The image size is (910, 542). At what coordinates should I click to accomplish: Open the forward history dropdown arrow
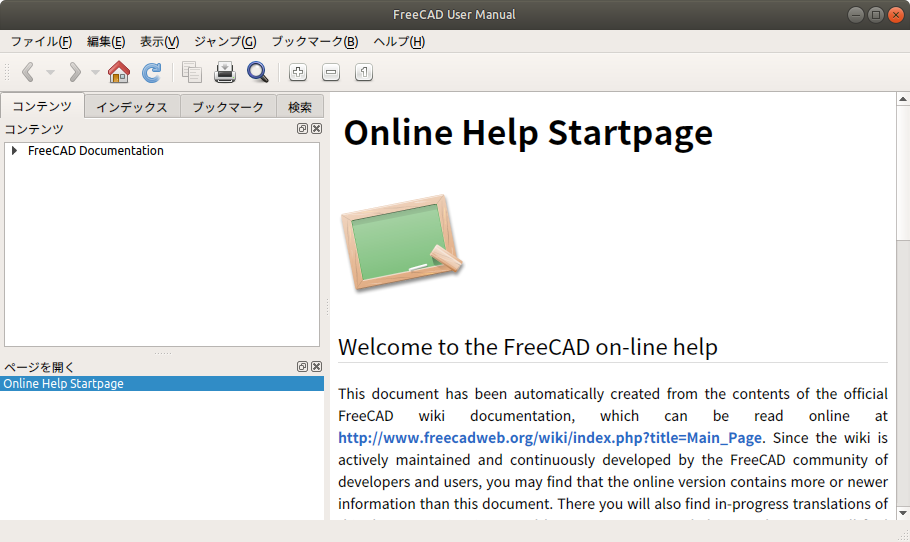pyautogui.click(x=96, y=73)
